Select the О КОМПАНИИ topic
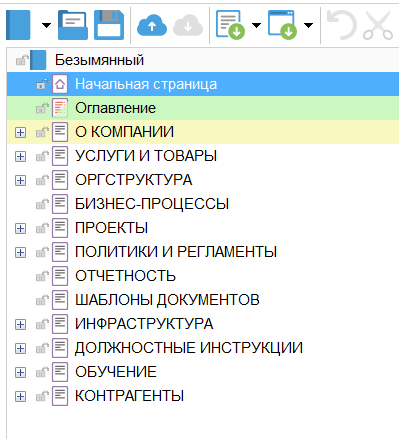399x439 pixels. [x=124, y=132]
